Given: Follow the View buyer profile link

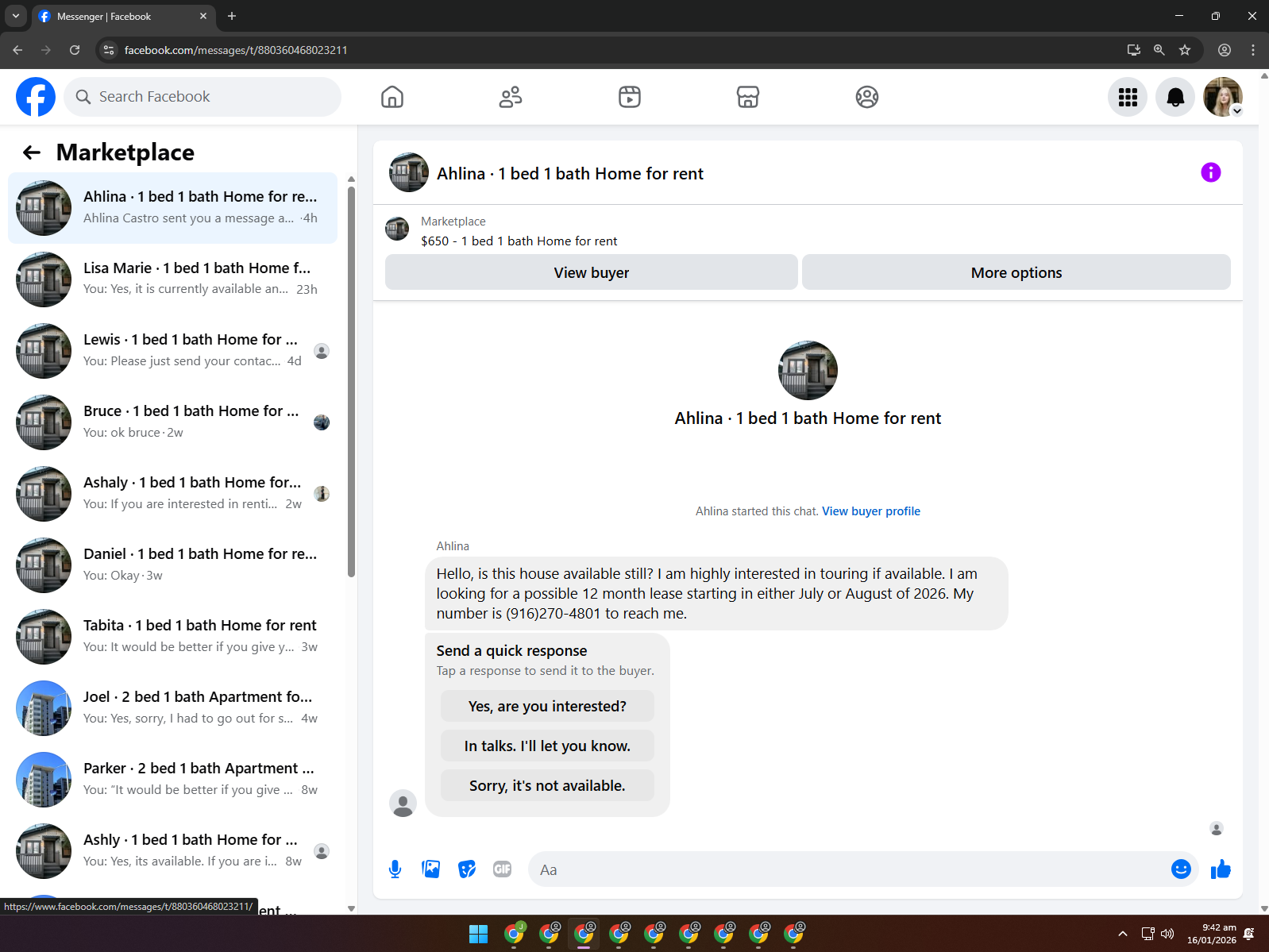Looking at the screenshot, I should pos(871,511).
